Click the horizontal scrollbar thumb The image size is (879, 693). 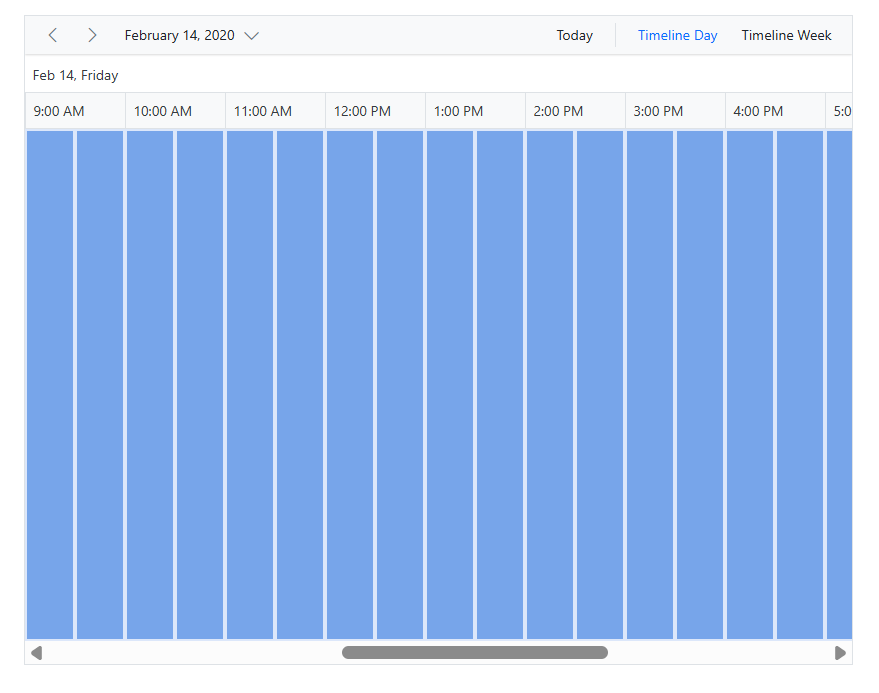coord(475,653)
